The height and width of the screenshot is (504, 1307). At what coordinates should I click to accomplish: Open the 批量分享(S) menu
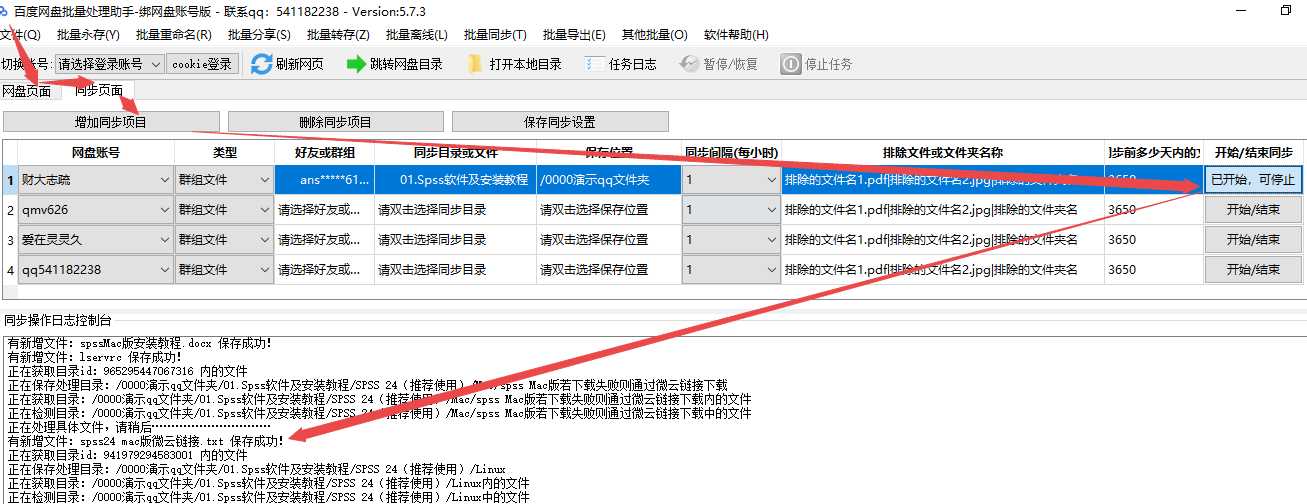click(x=259, y=35)
